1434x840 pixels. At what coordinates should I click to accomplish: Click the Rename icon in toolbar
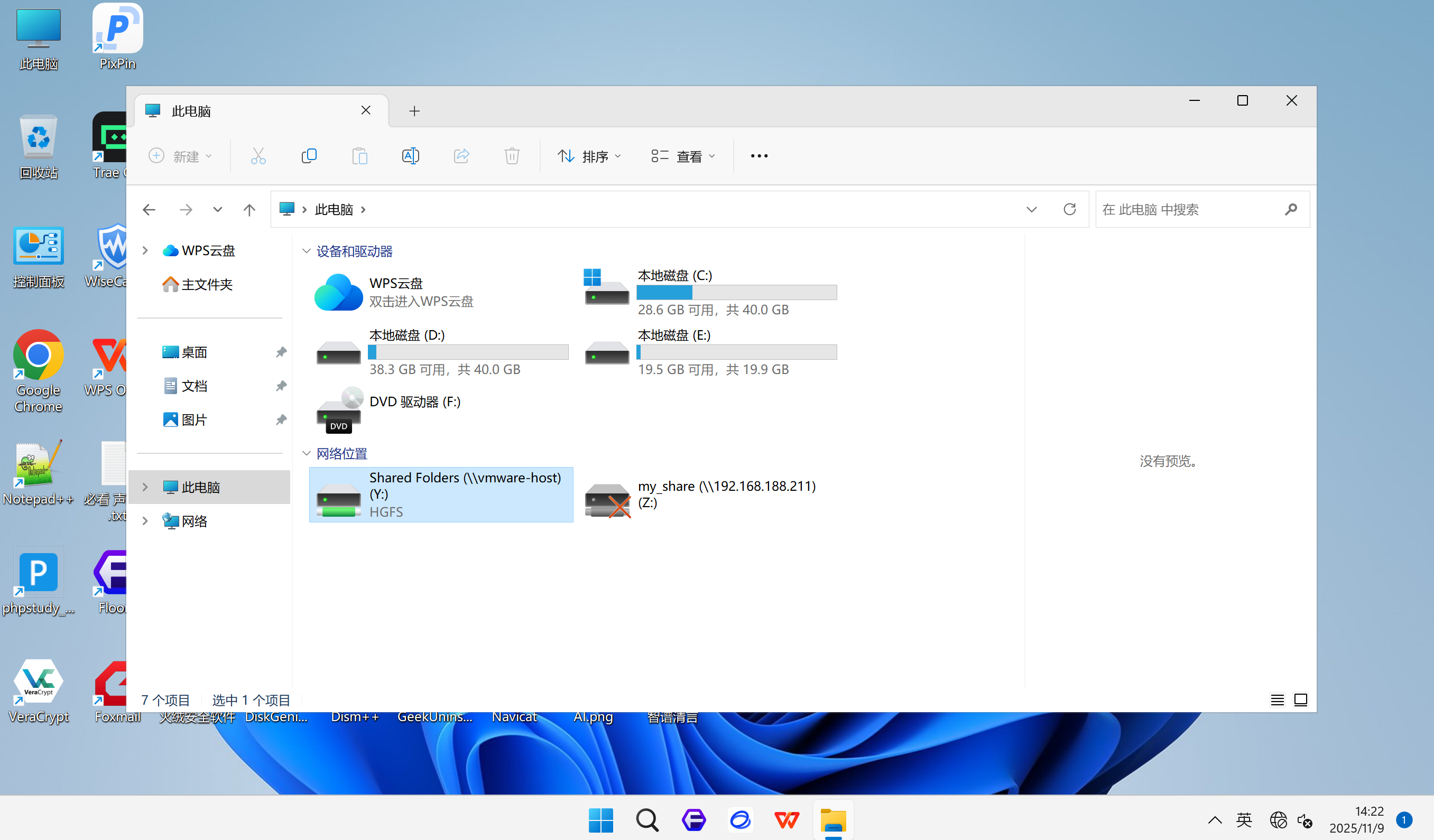click(410, 156)
